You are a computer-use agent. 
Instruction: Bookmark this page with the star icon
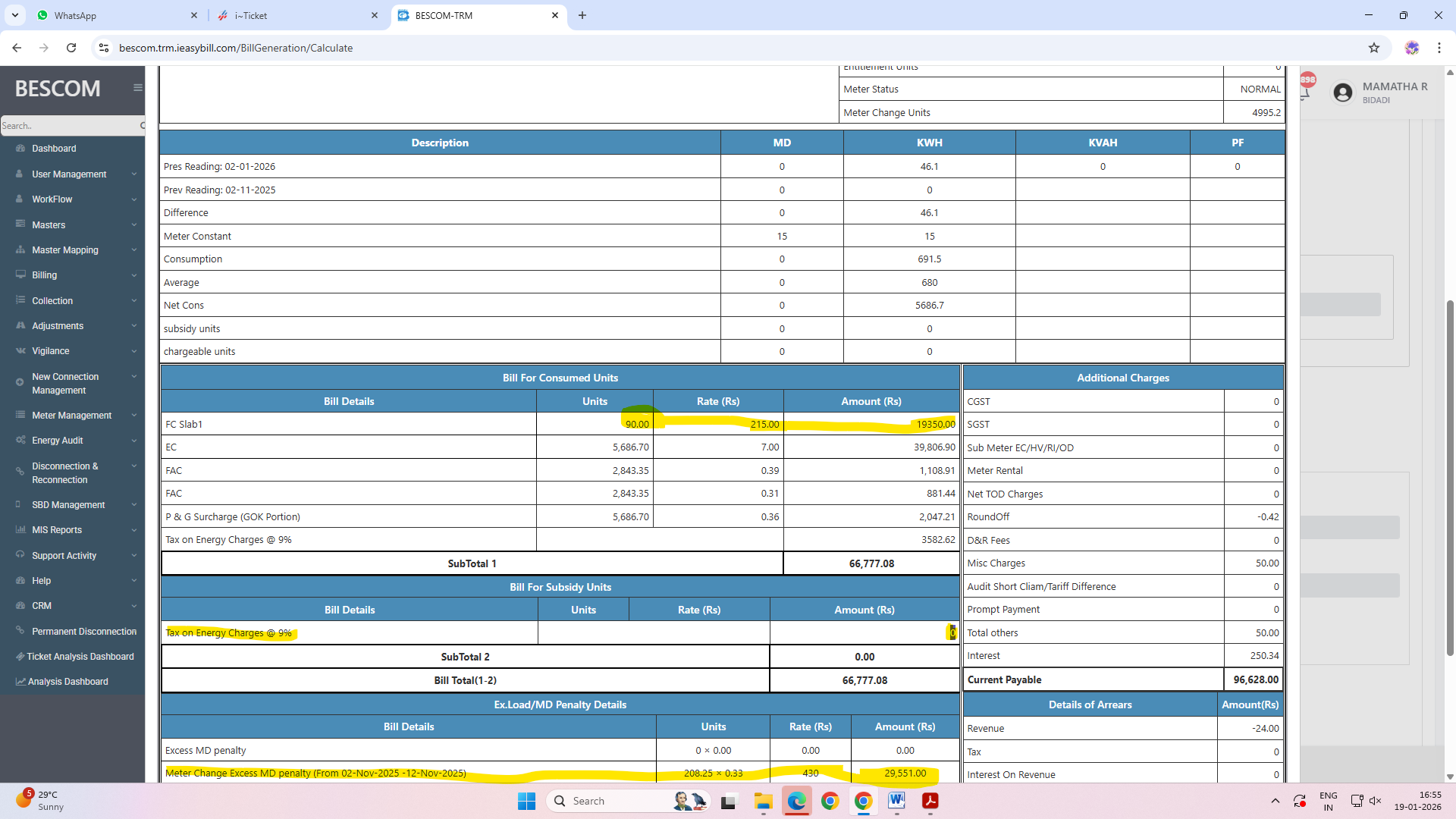click(1374, 48)
